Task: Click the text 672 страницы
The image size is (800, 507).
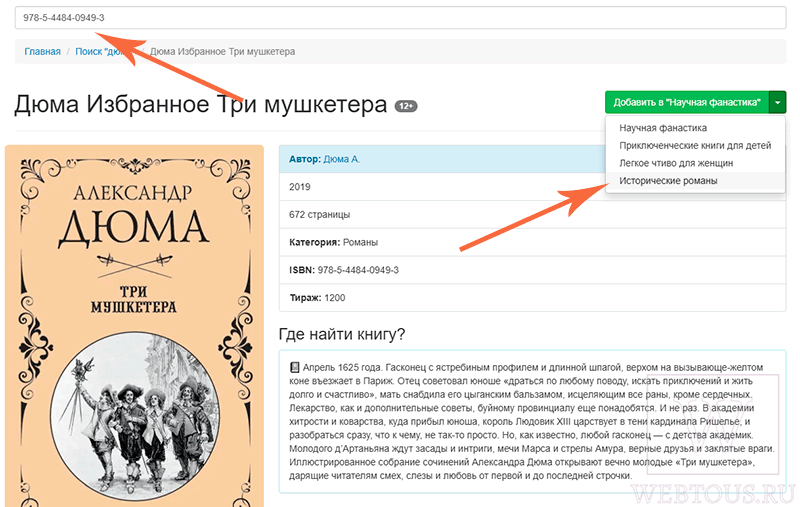Action: (319, 215)
